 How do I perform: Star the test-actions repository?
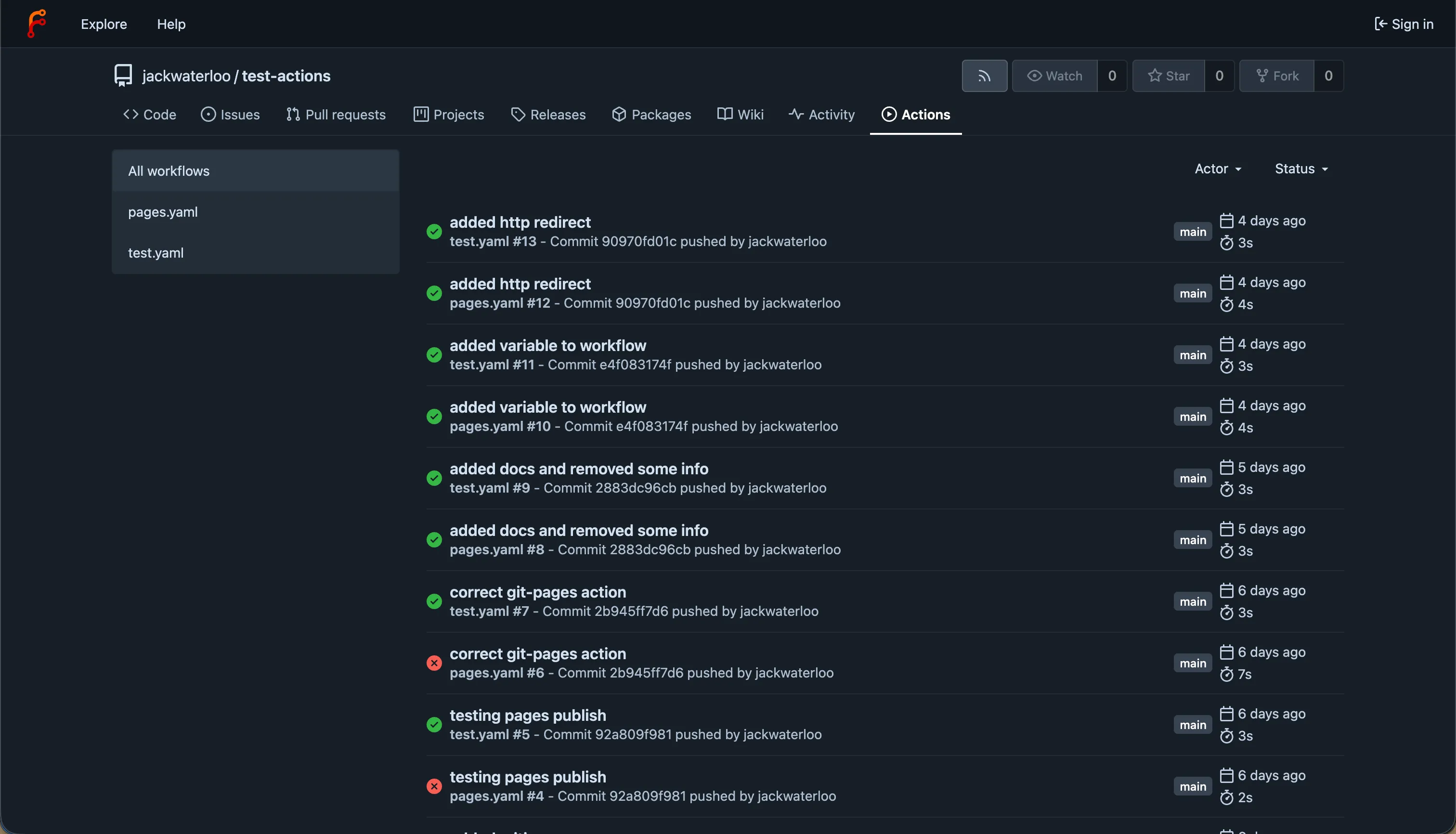point(1169,76)
